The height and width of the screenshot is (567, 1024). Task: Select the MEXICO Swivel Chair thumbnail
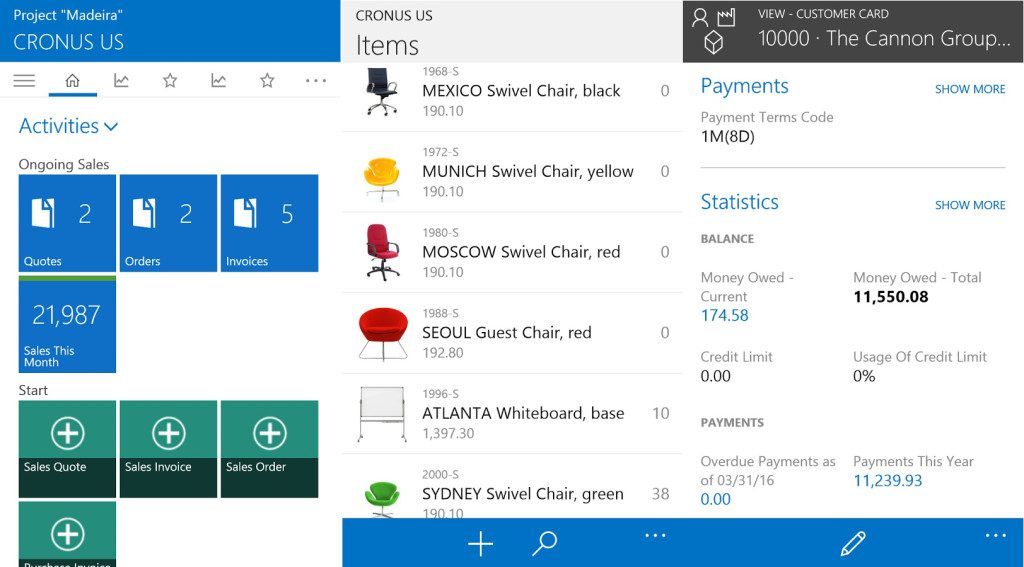382,91
